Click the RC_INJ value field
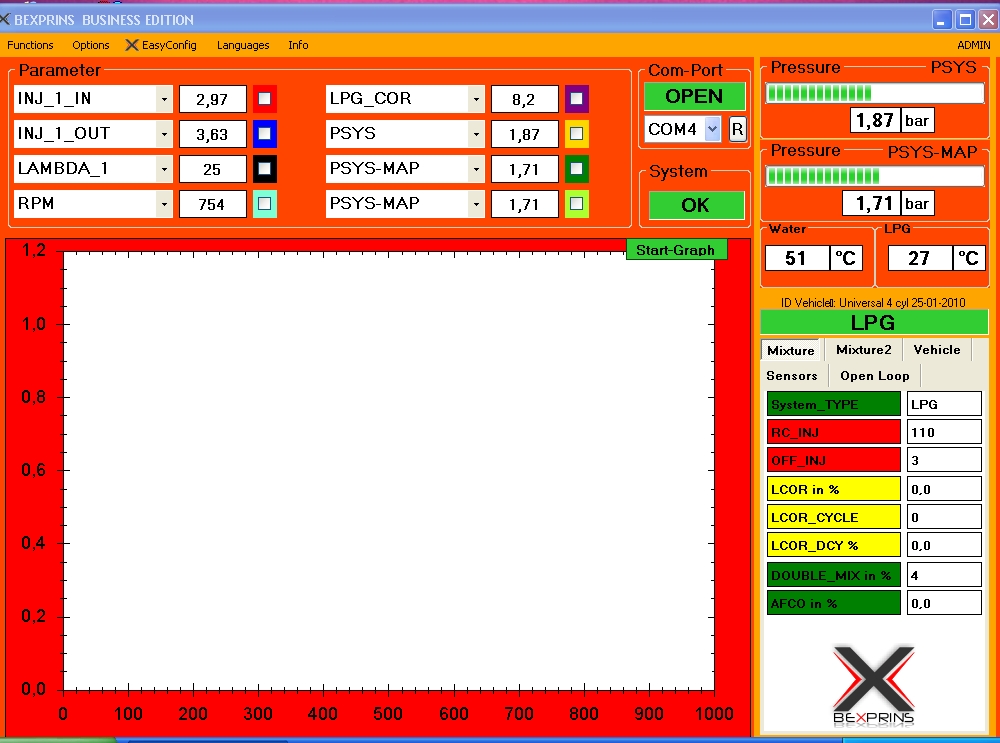Image resolution: width=1000 pixels, height=743 pixels. pos(944,432)
